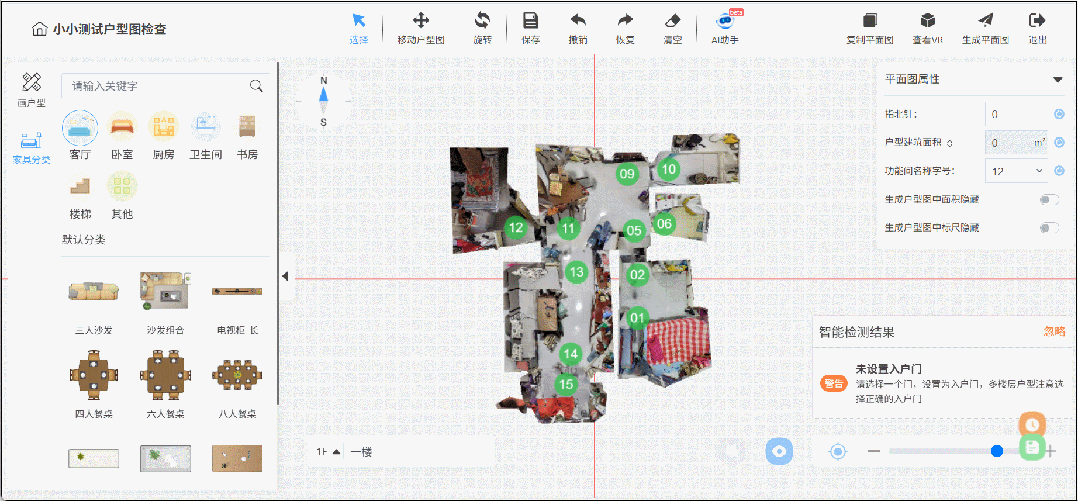
Task: Click the 生成平面图 paper plane icon
Action: click(x=985, y=21)
